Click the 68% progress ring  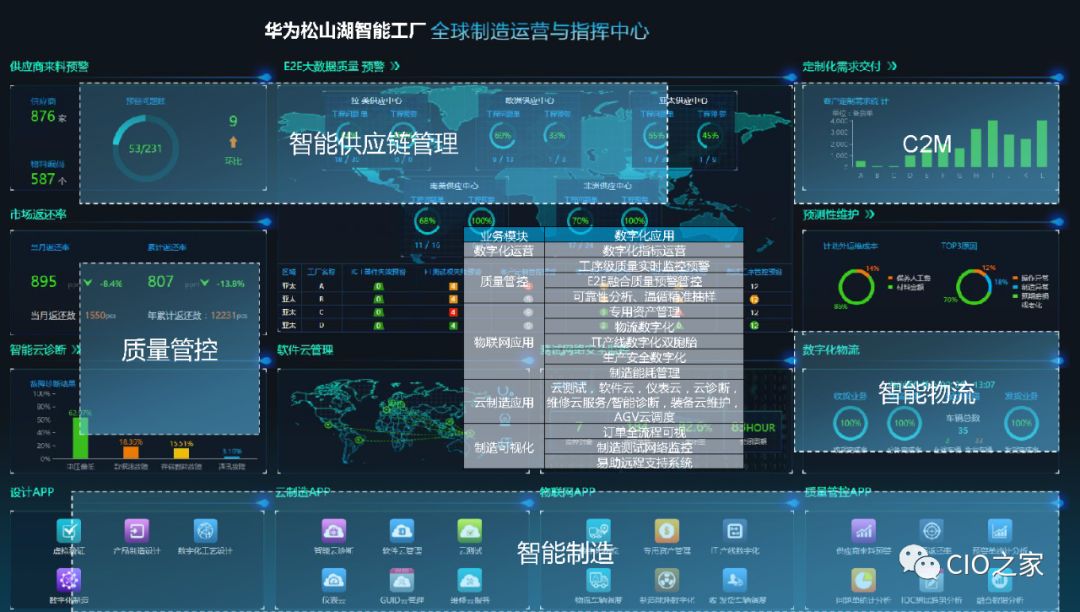427,221
